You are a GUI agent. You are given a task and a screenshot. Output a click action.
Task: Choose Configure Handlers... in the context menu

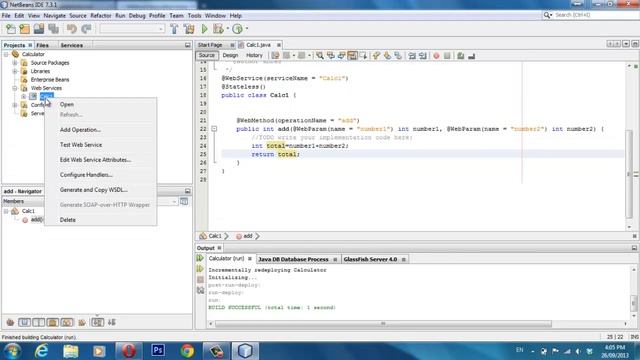pos(100,175)
